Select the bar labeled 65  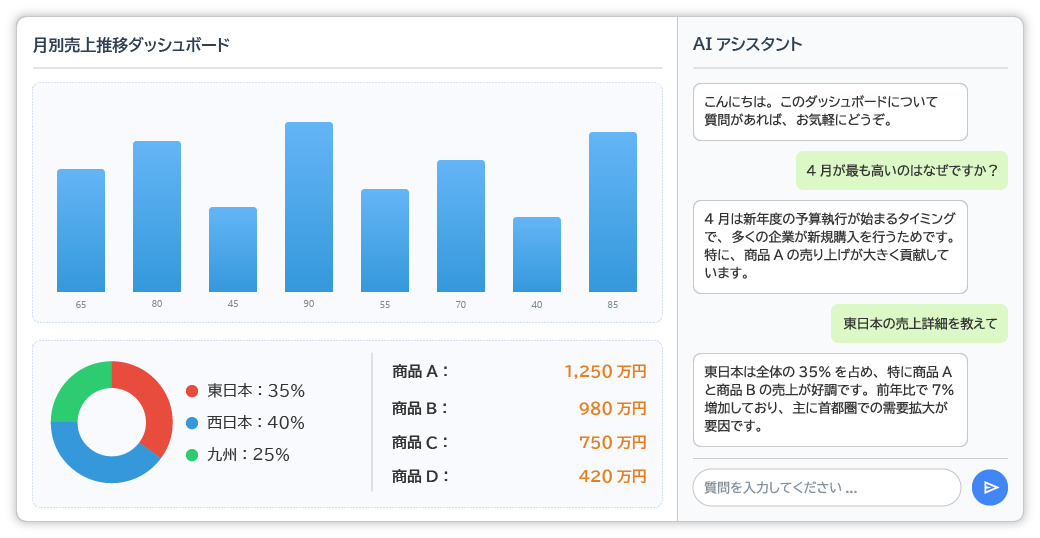click(x=81, y=230)
